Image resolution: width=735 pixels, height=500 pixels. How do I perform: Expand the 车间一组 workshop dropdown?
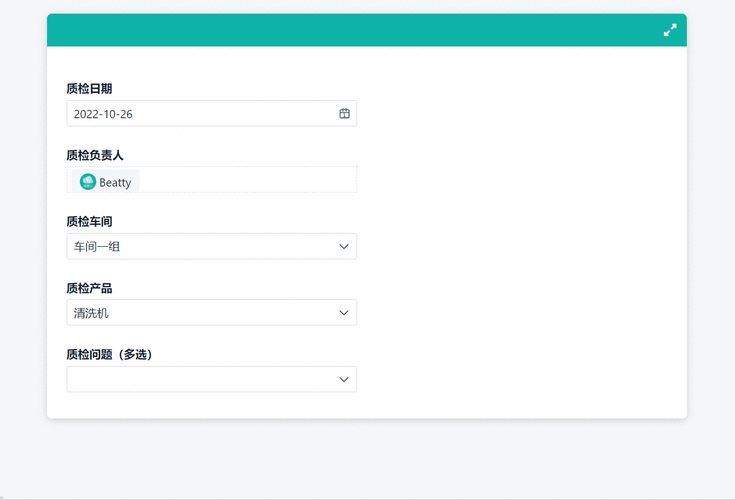(200, 246)
